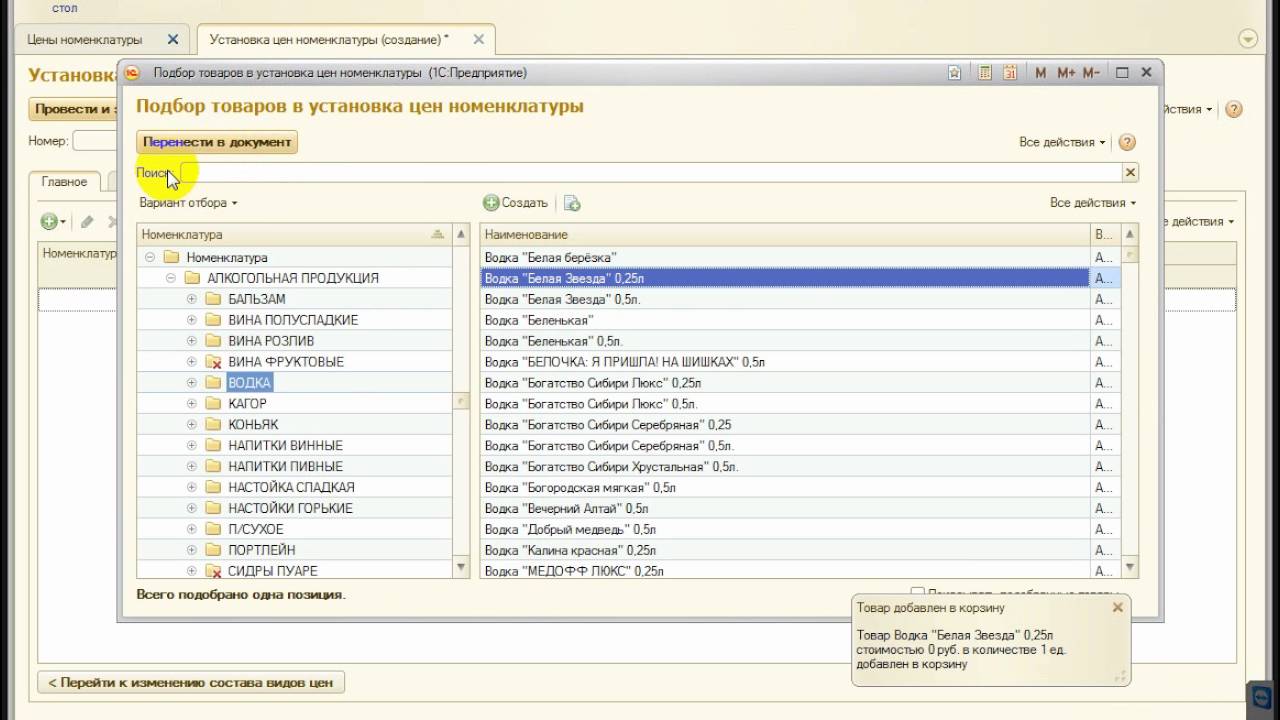Click the copy item icon next to Создать
This screenshot has width=1280, height=720.
pyautogui.click(x=572, y=203)
